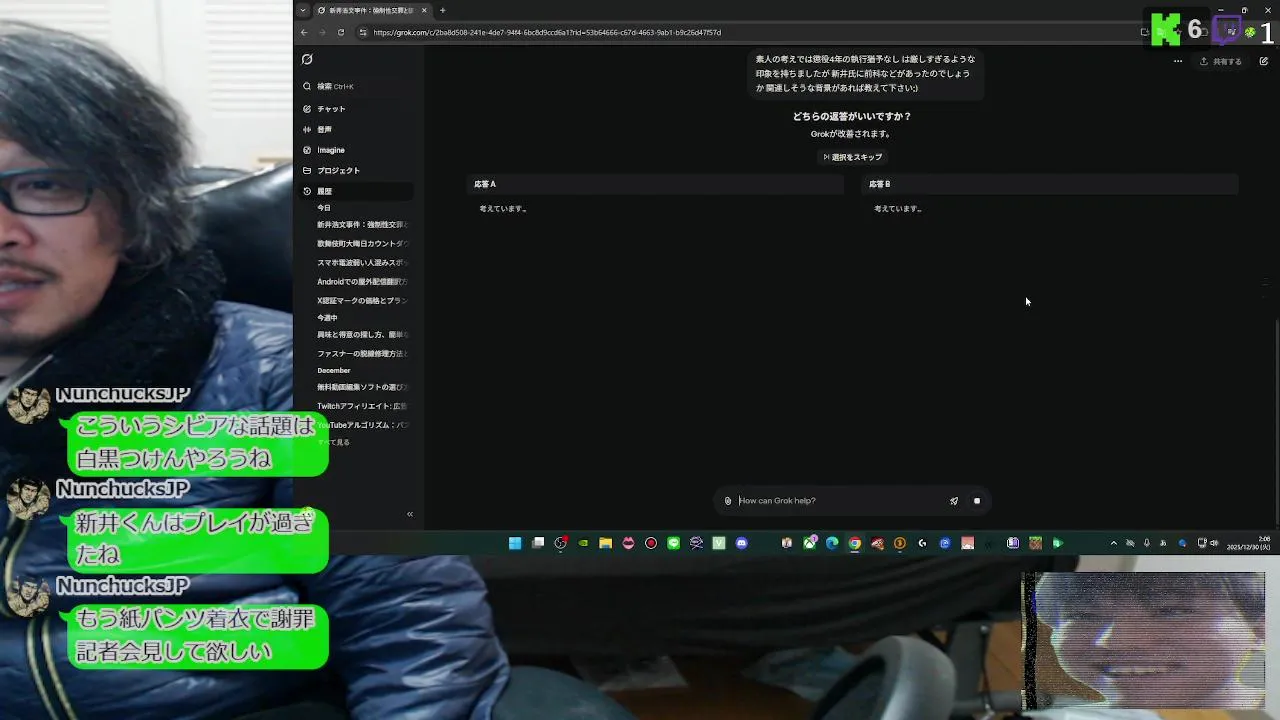Select 履歴 history in the sidebar

tap(355, 191)
